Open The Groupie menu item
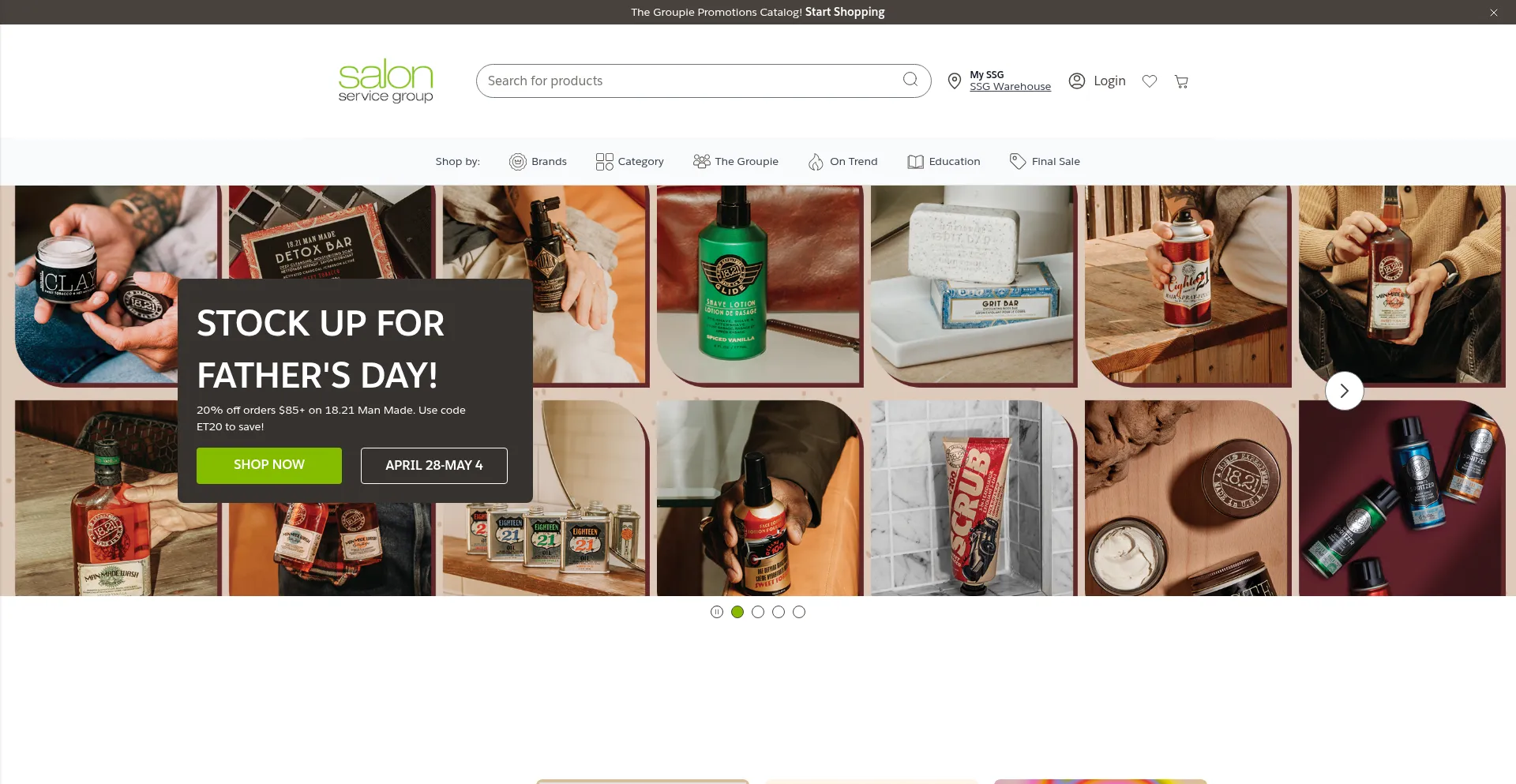The image size is (1516, 784). pos(735,162)
